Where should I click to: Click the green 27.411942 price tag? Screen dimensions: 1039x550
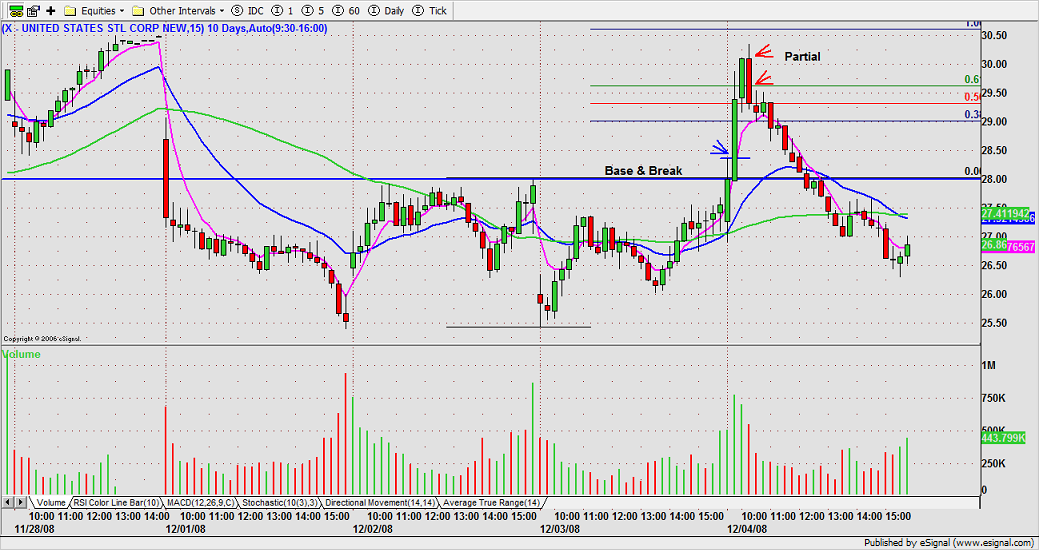[x=1004, y=213]
